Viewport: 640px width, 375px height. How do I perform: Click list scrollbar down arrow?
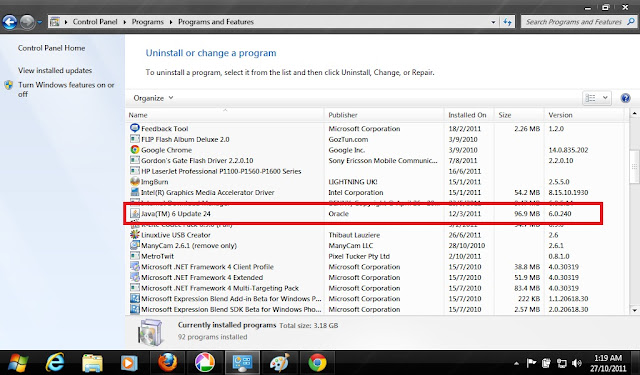(x=634, y=310)
